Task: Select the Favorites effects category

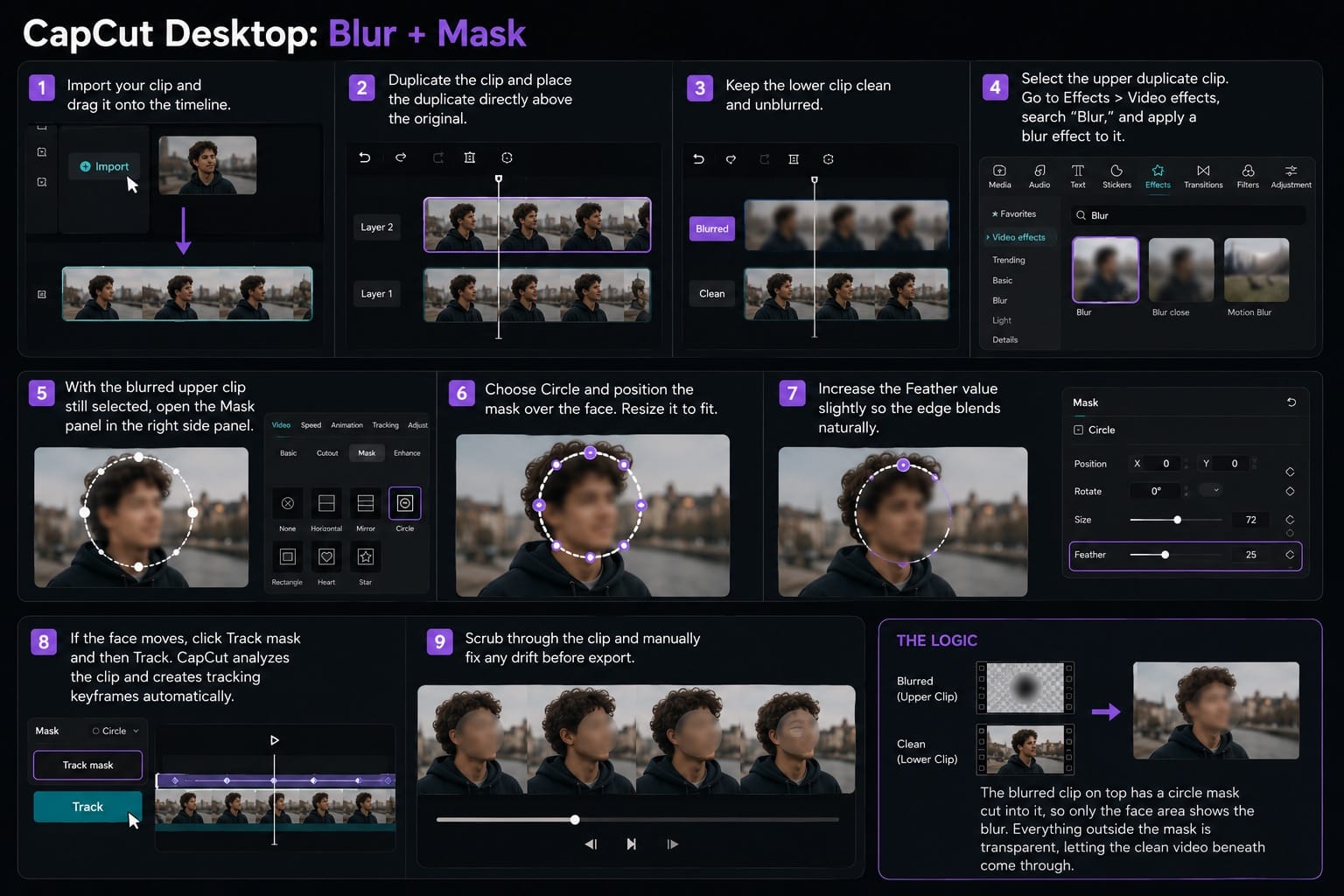Action: (1014, 213)
